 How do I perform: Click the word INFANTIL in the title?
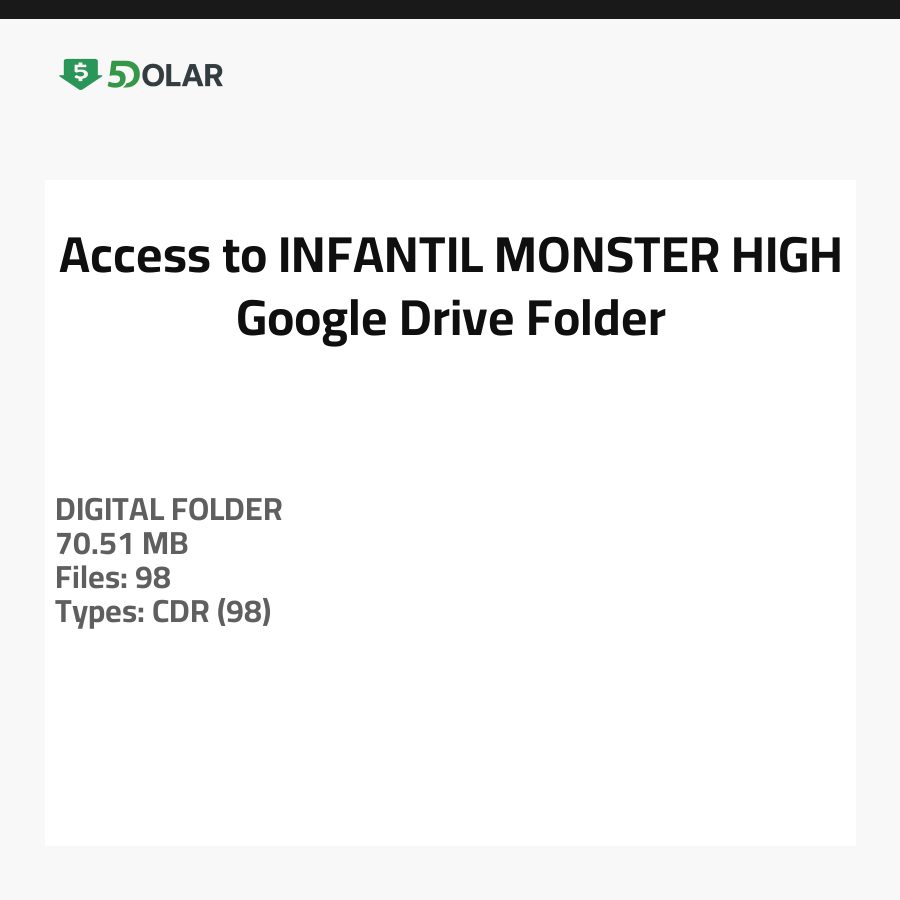click(x=381, y=256)
